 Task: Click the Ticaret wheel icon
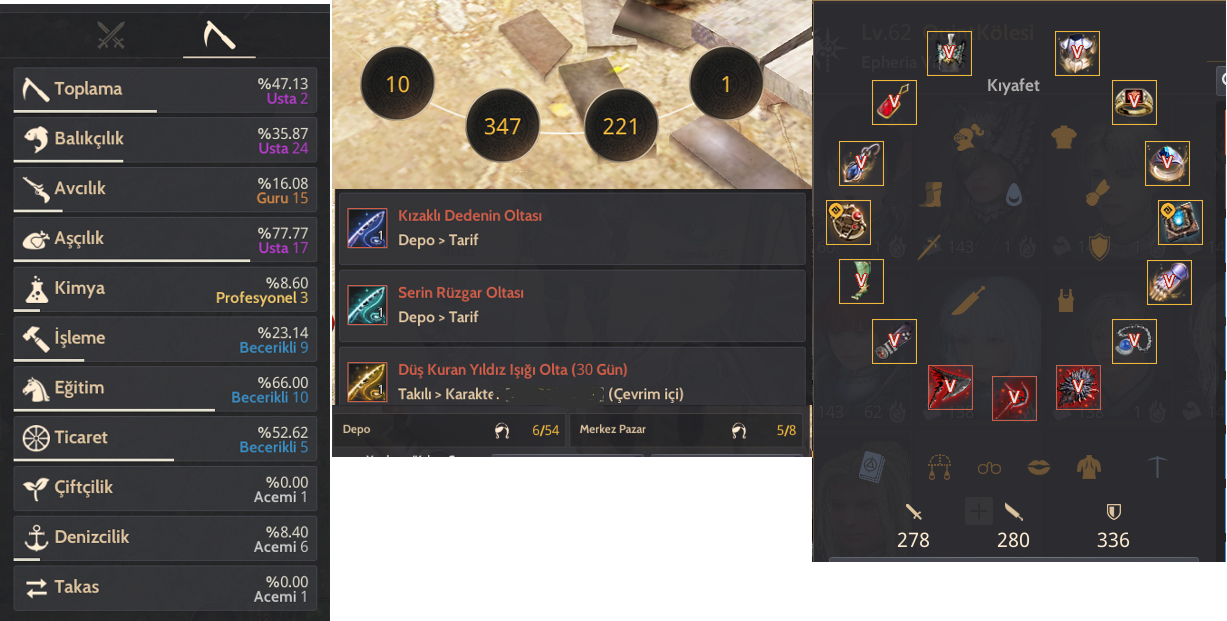point(36,438)
